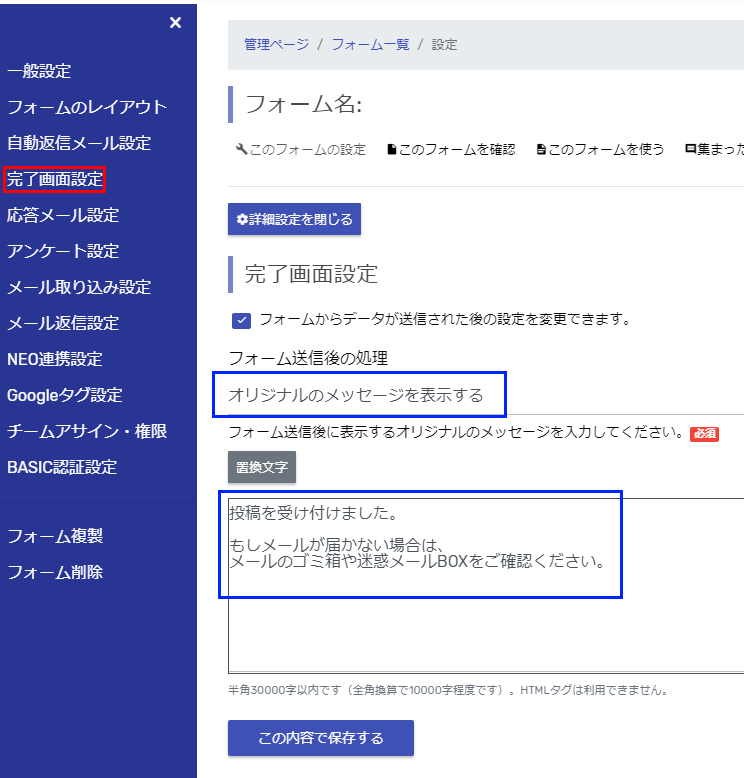Go to フォーム一覧 breadcrumb link
The width and height of the screenshot is (744, 778).
(370, 45)
